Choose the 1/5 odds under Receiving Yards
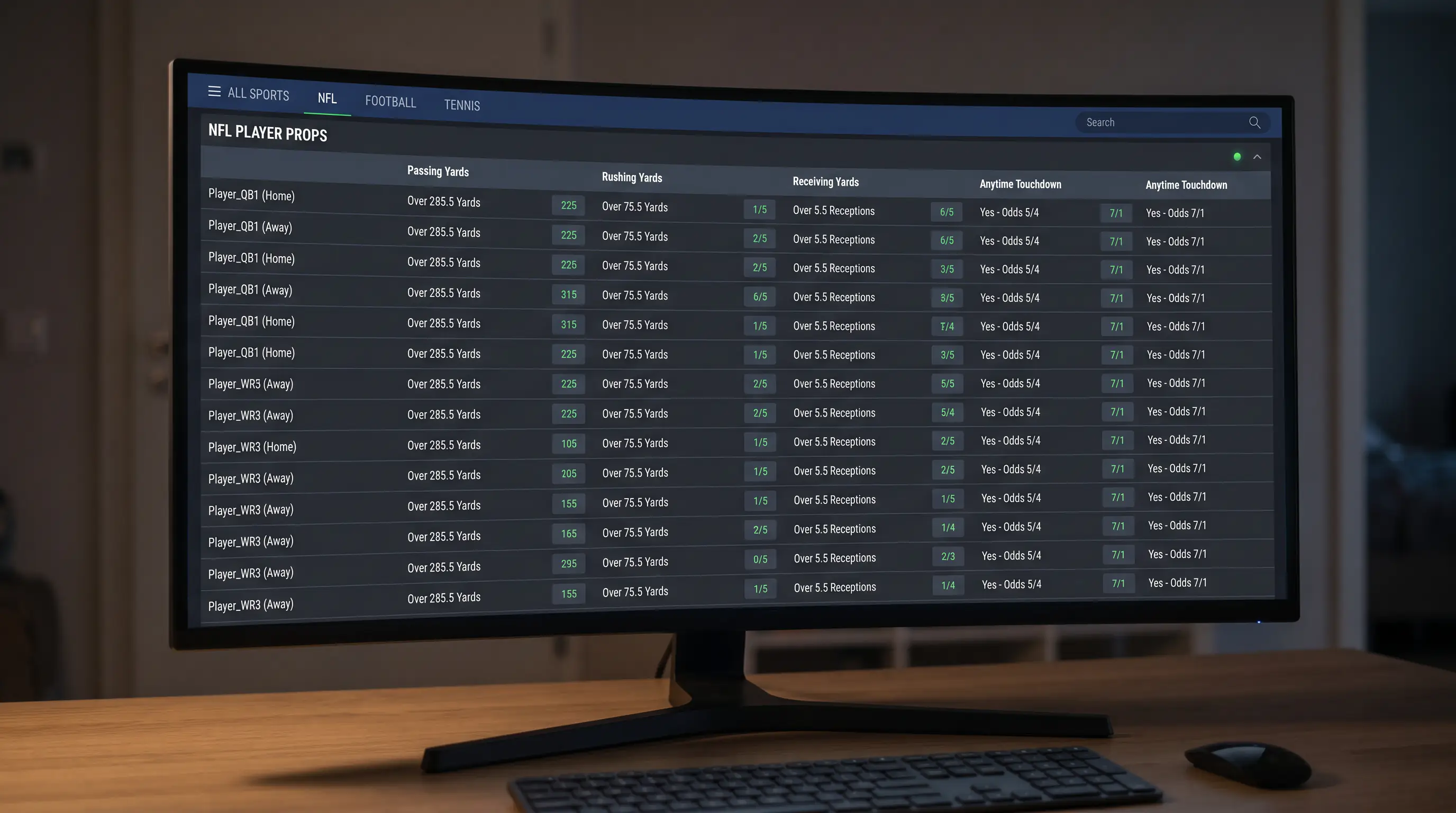This screenshot has width=1456, height=813. [x=948, y=499]
